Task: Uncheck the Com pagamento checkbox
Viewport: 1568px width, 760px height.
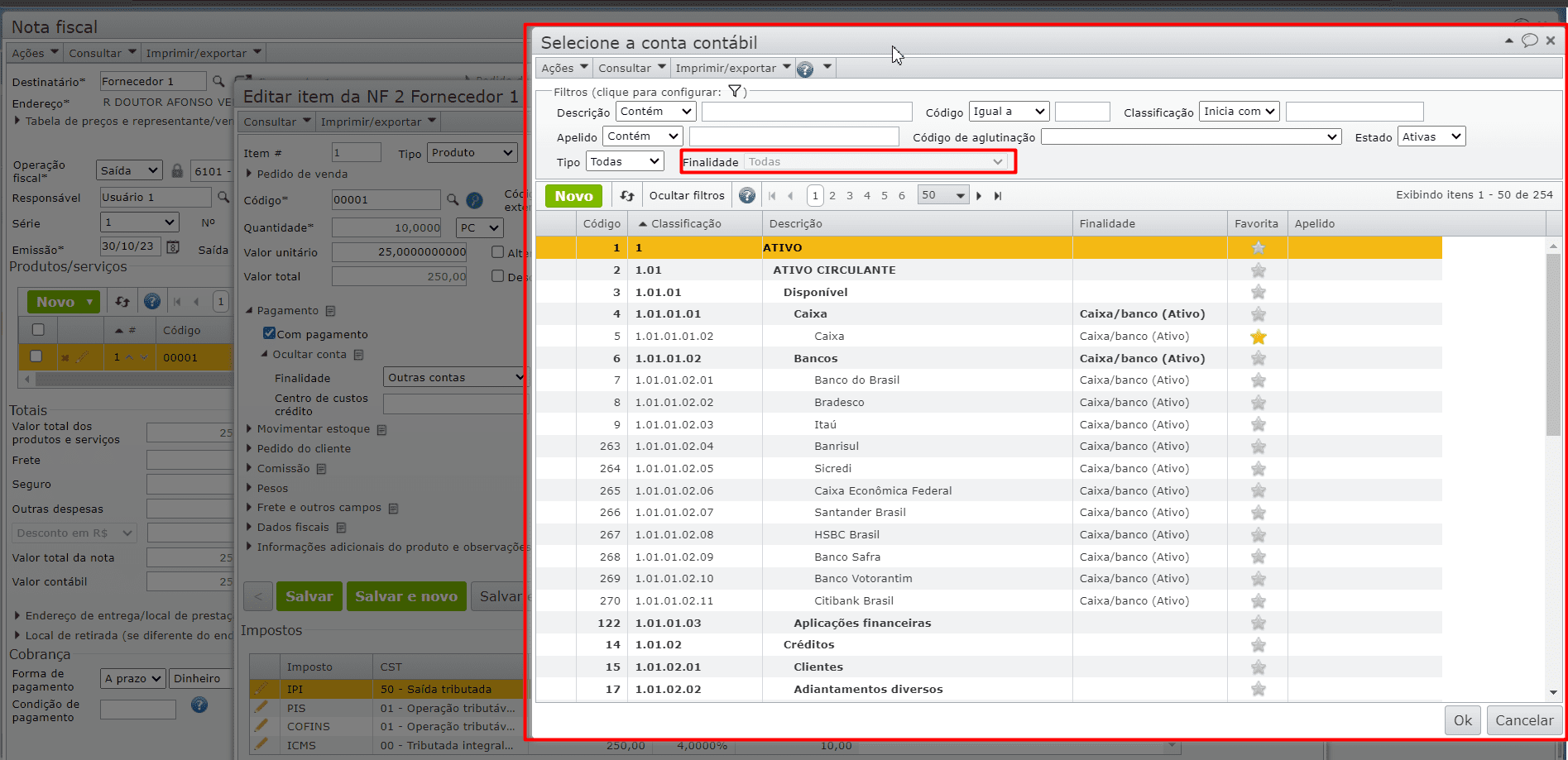Action: pyautogui.click(x=269, y=333)
